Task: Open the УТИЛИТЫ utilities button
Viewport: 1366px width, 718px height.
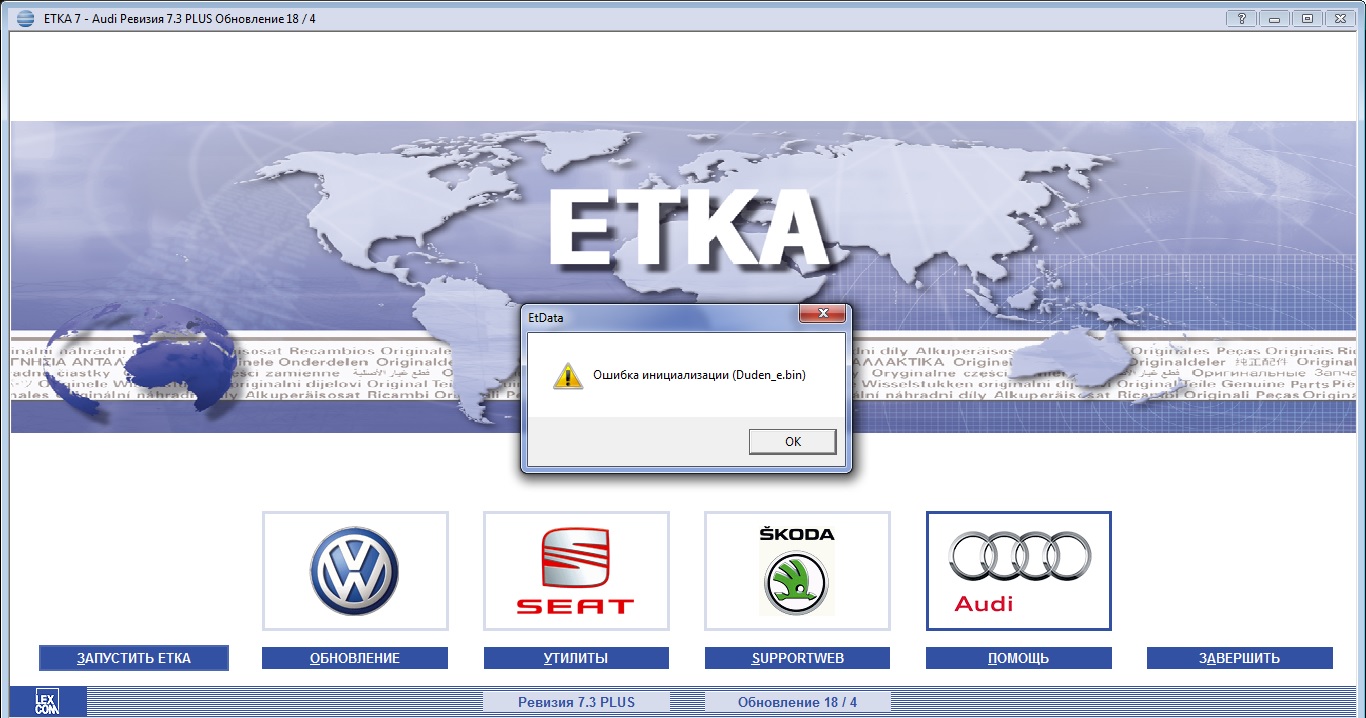Action: (x=576, y=658)
